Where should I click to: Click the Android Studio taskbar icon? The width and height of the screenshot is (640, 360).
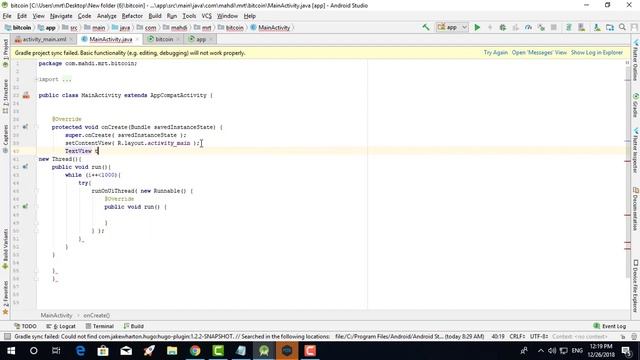[x=264, y=351]
